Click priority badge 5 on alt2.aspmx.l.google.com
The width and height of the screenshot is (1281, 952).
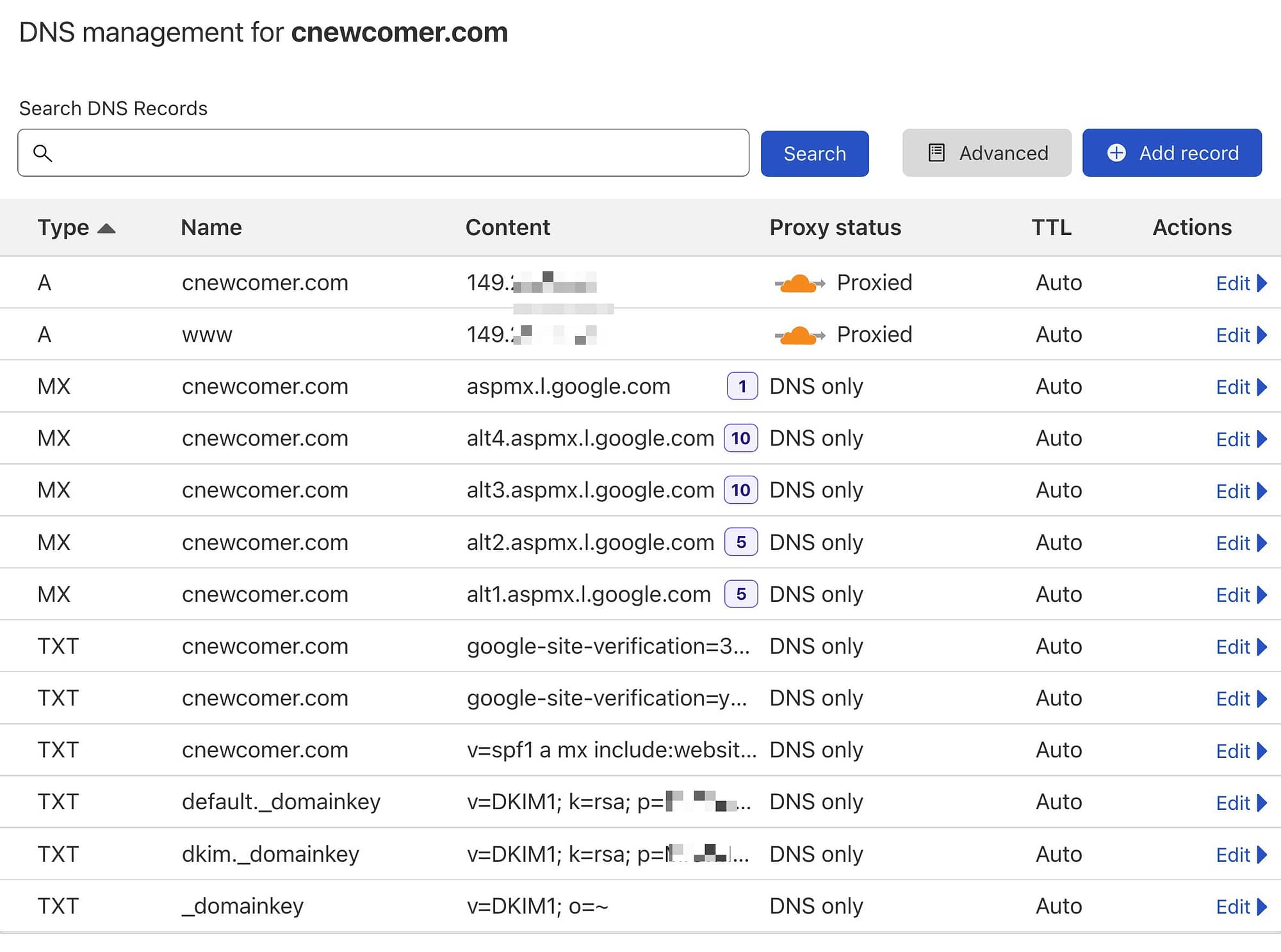click(x=740, y=542)
